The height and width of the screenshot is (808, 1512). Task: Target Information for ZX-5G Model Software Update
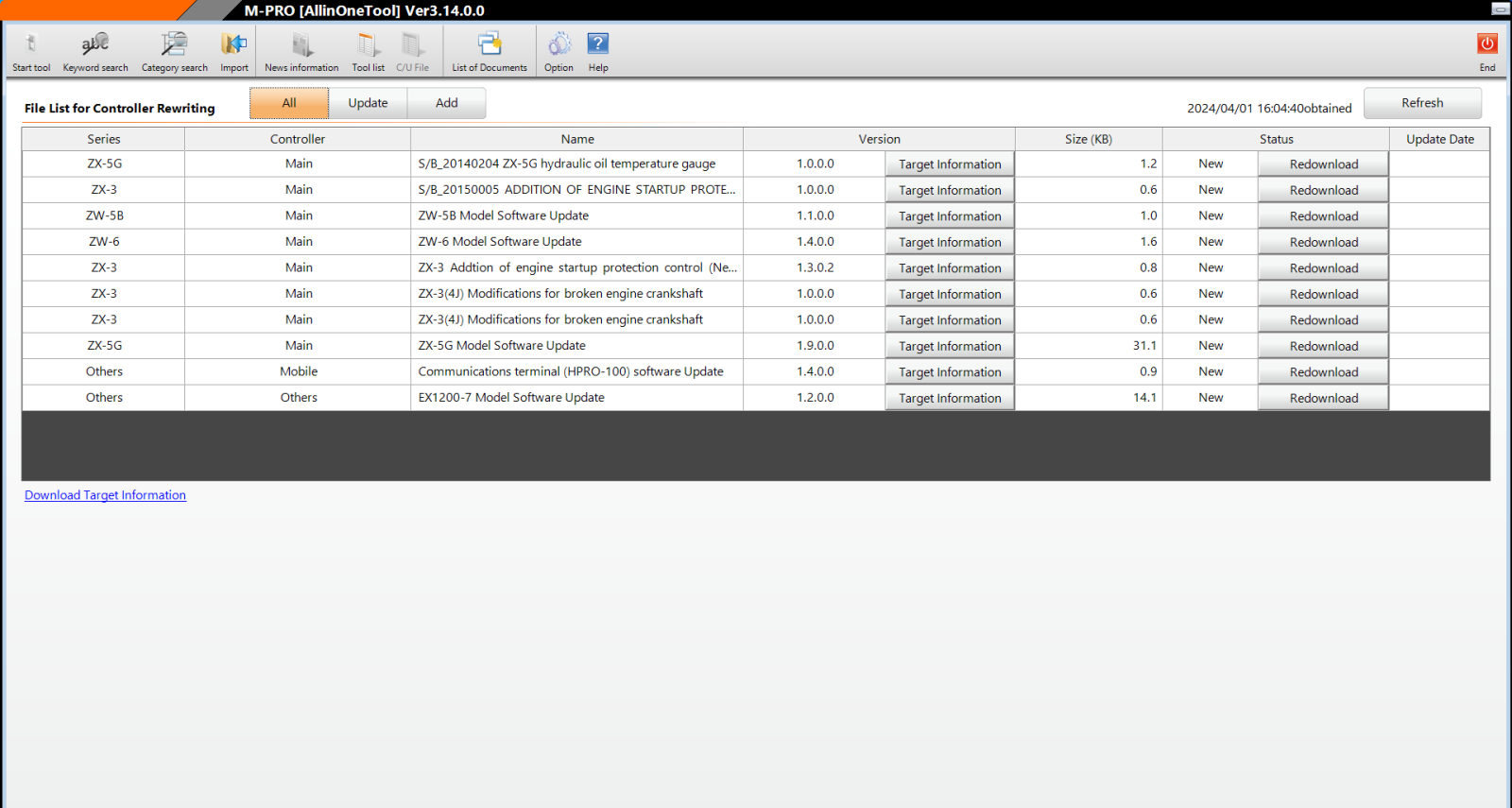click(950, 346)
